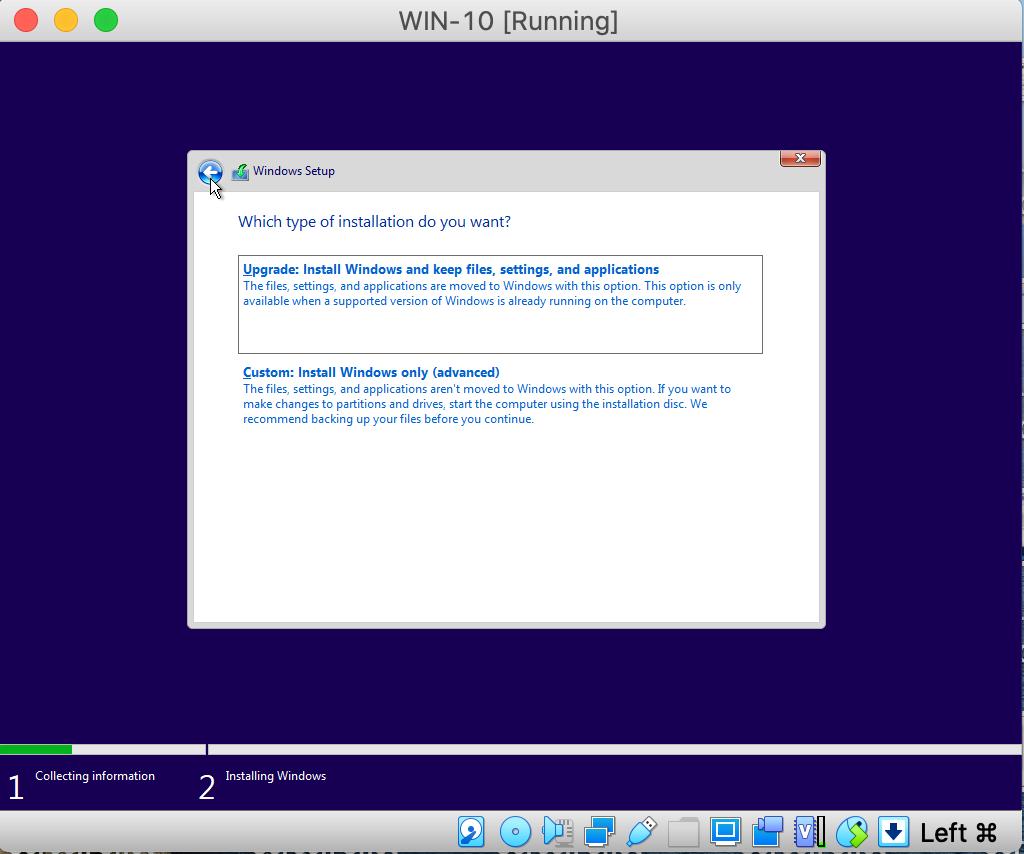Choose Upgrade: Install Windows and keep files
This screenshot has height=854, width=1024.
tap(500, 304)
